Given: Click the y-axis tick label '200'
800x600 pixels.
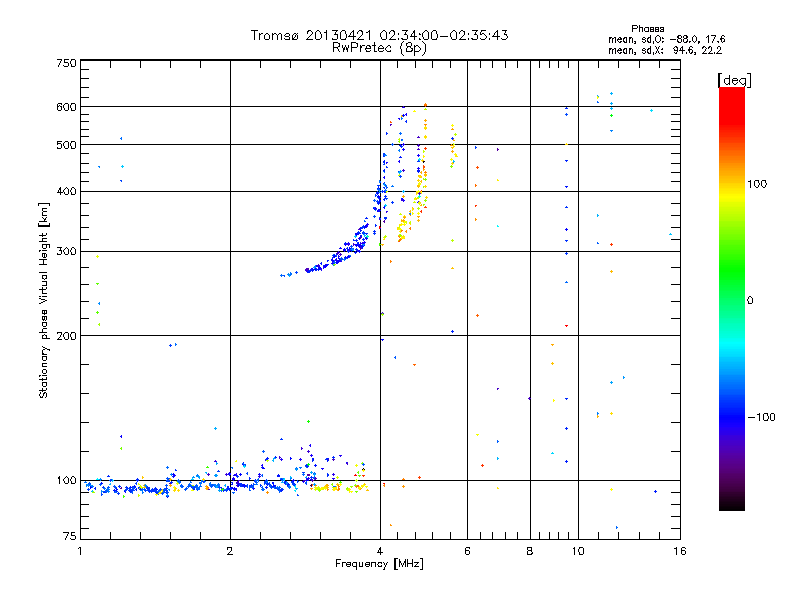Looking at the screenshot, I should click(66, 336).
